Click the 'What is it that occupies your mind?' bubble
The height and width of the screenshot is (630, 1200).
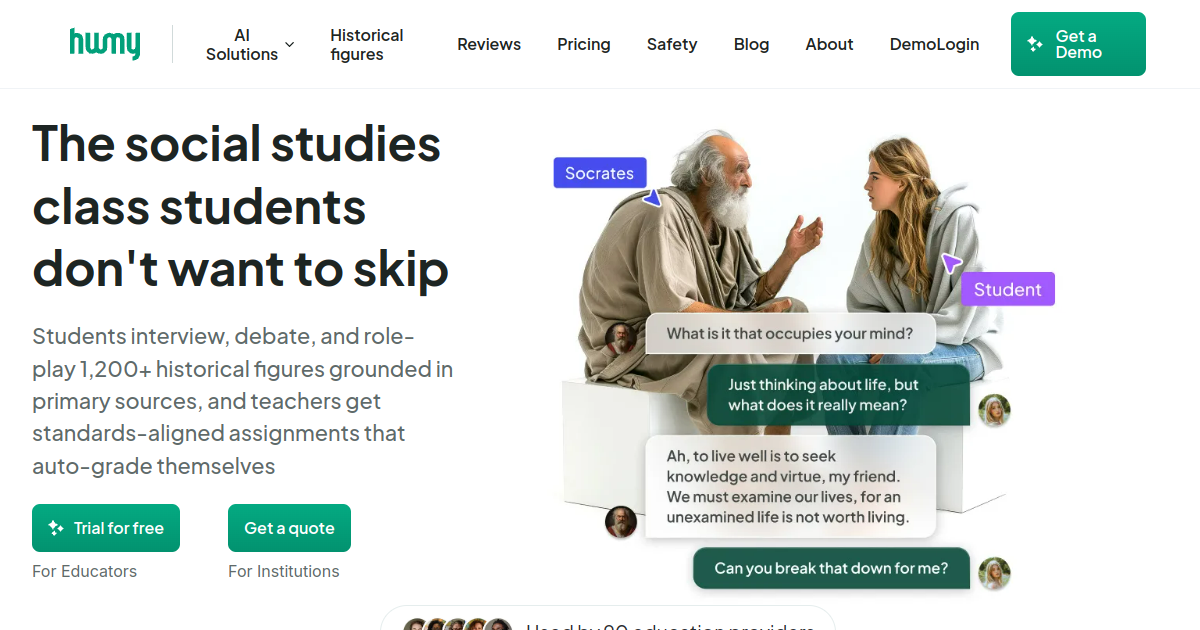pos(790,334)
